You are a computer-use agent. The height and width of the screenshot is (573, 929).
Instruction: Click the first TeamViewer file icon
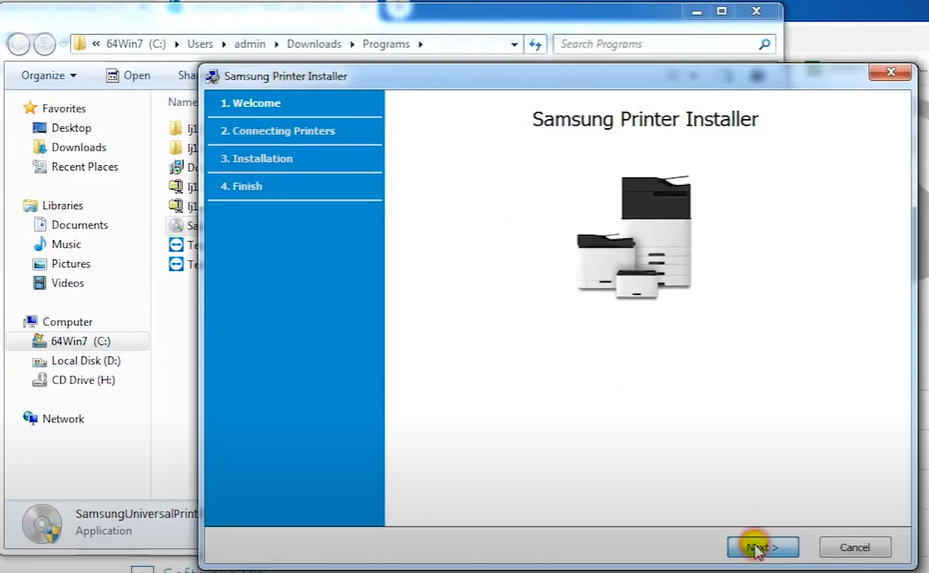(176, 245)
